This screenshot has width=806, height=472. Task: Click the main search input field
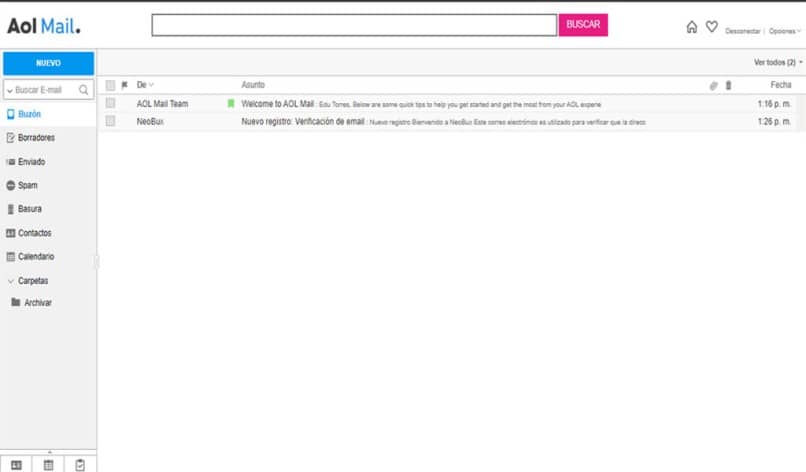[x=354, y=25]
